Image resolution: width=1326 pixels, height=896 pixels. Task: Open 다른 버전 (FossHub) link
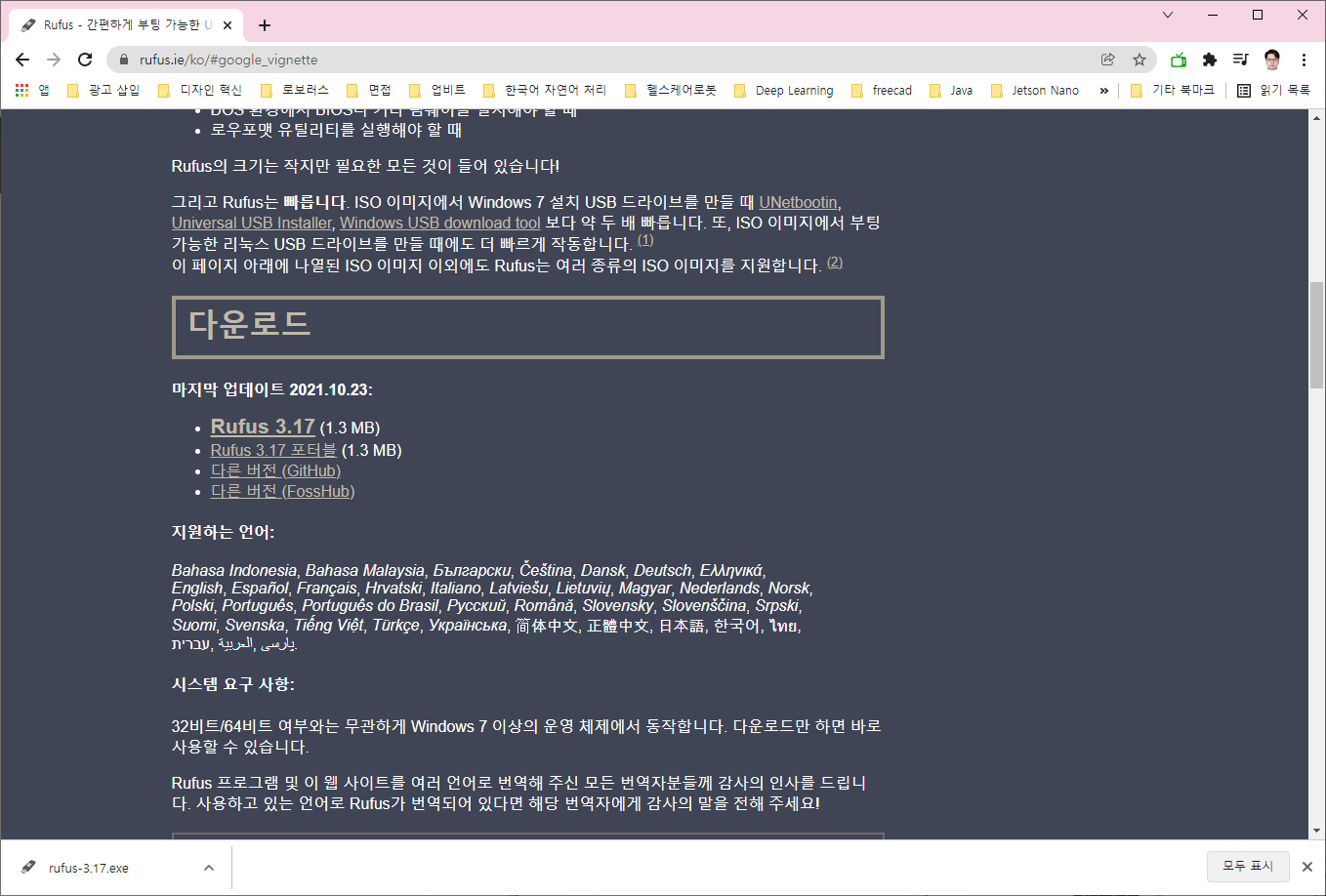[282, 491]
